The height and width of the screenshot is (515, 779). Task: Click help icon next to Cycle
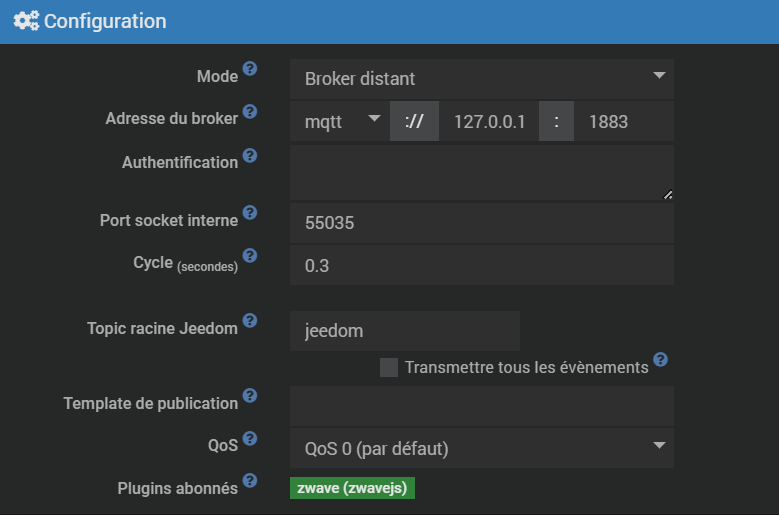250,255
